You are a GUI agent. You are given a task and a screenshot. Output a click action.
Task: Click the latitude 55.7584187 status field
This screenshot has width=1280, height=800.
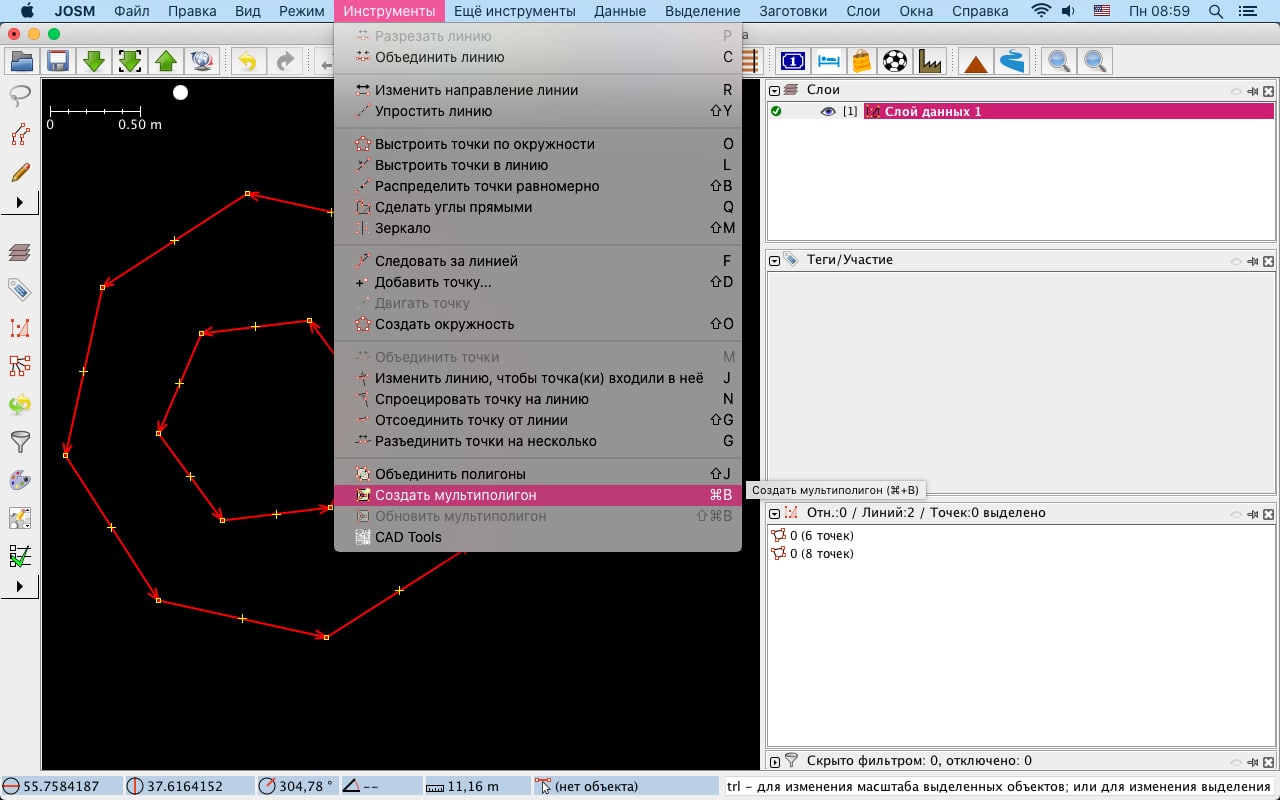60,786
